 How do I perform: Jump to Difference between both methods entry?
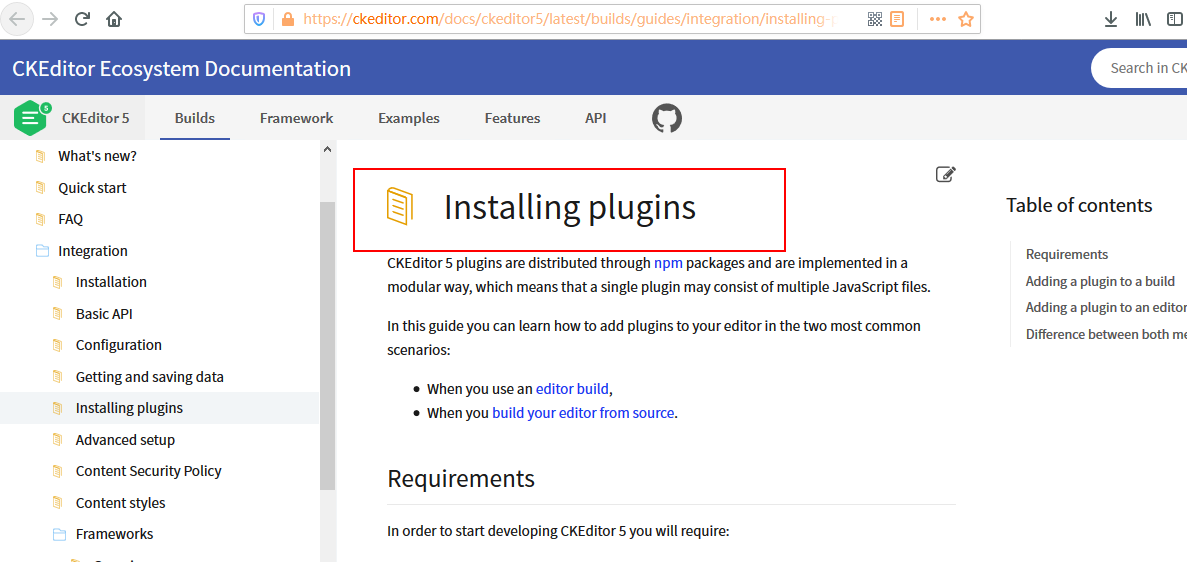coord(1106,334)
